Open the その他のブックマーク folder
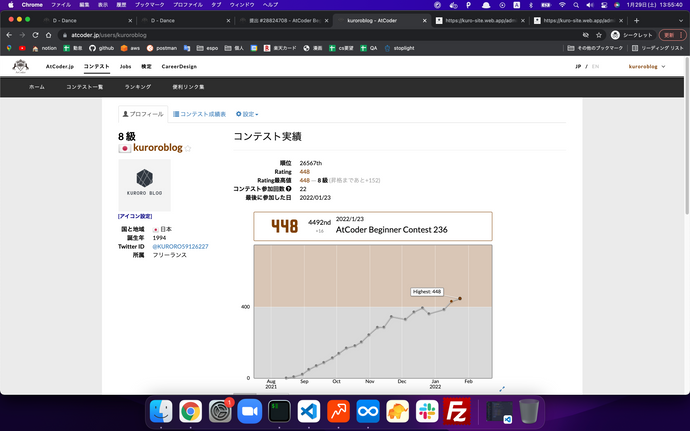The height and width of the screenshot is (431, 690). (x=595, y=48)
